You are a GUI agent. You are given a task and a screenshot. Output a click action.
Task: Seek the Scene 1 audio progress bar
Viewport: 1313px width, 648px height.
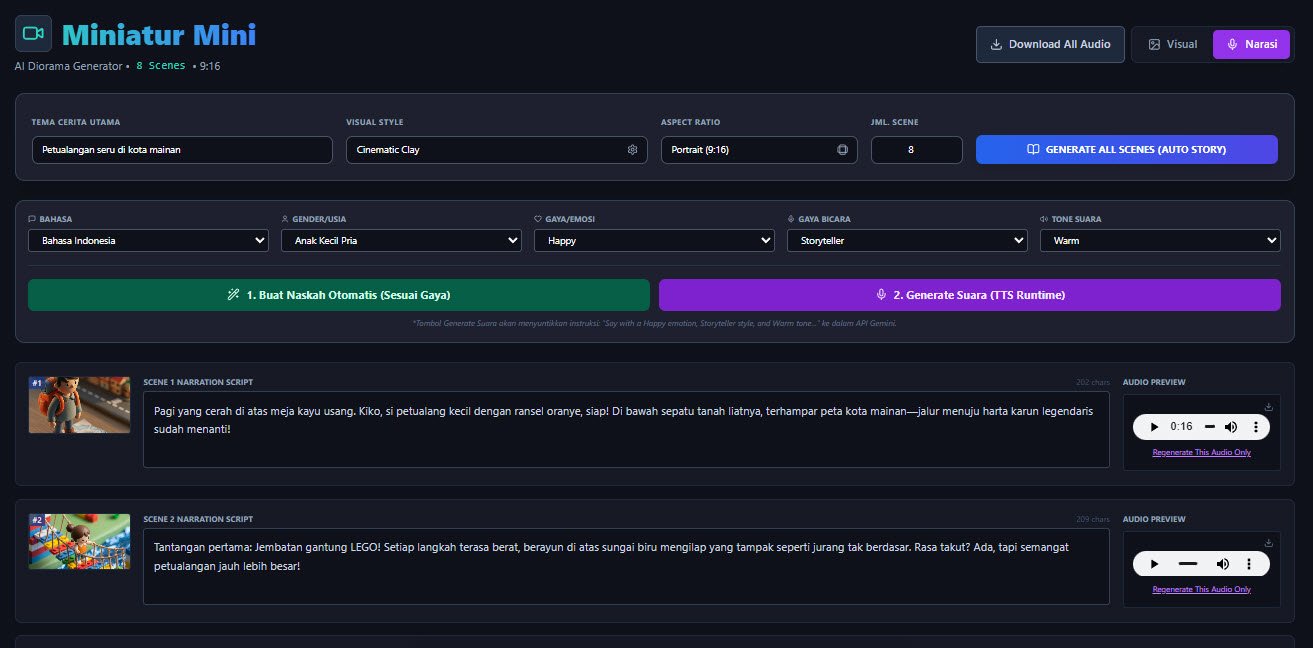[1209, 427]
